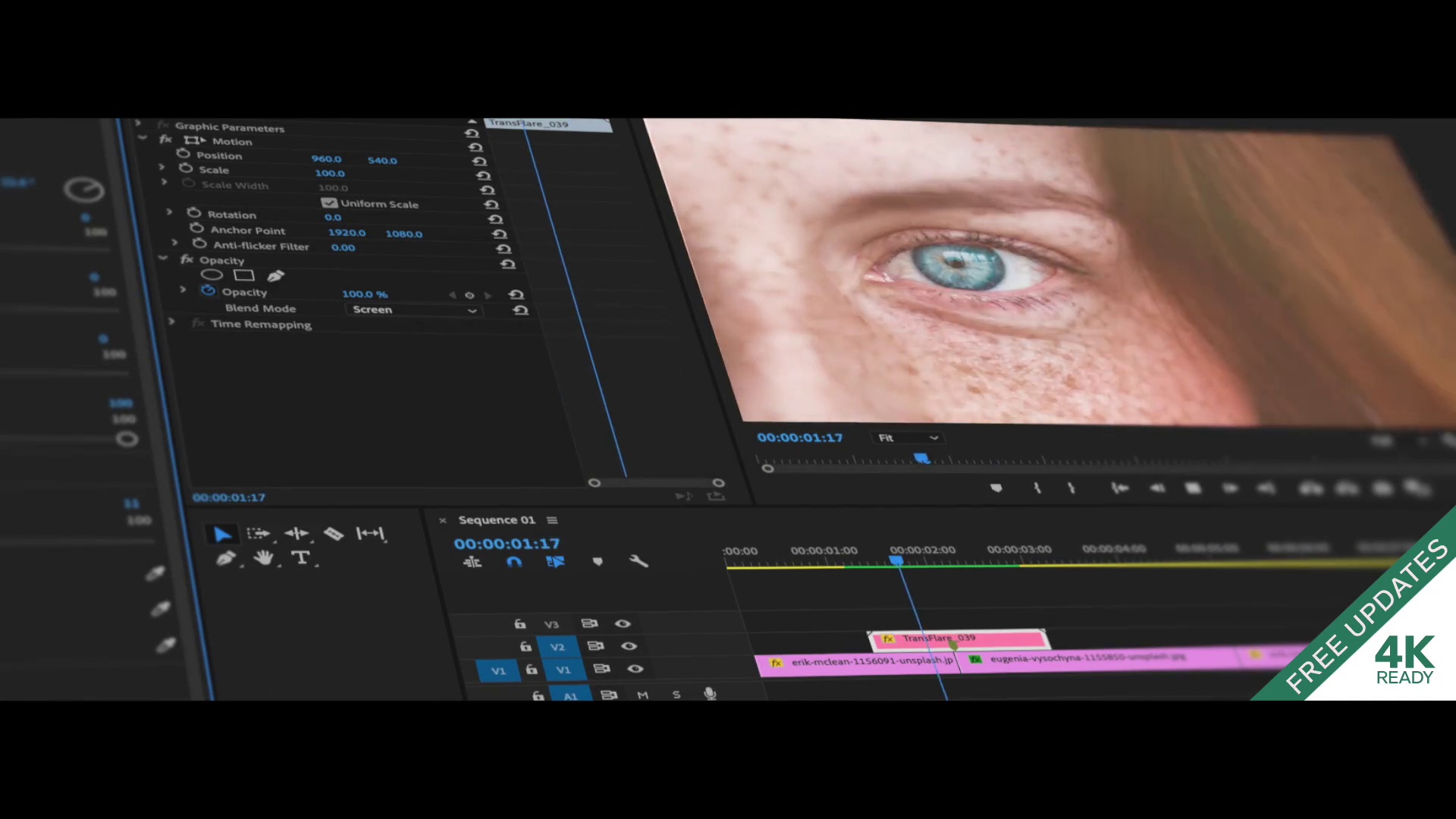Drag the Opacity percentage slider
Image resolution: width=1456 pixels, height=819 pixels.
pyautogui.click(x=364, y=293)
